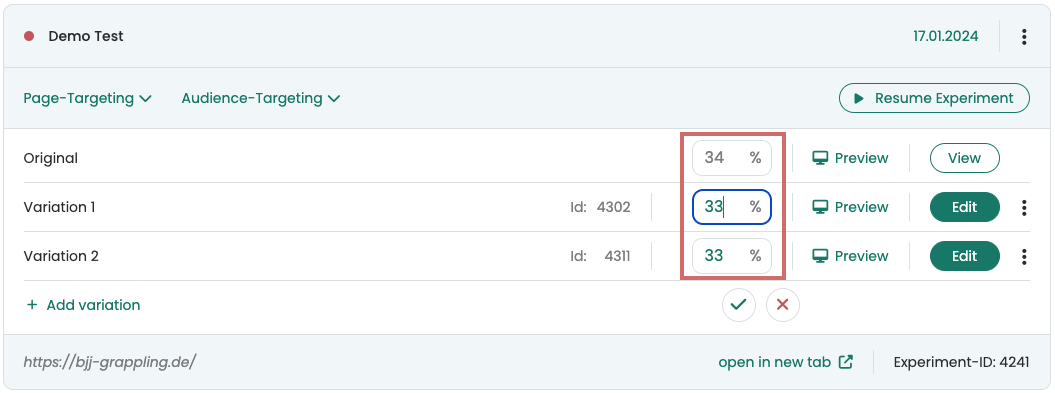Click View button for Original
Viewport: 1055px width, 393px height.
(964, 158)
